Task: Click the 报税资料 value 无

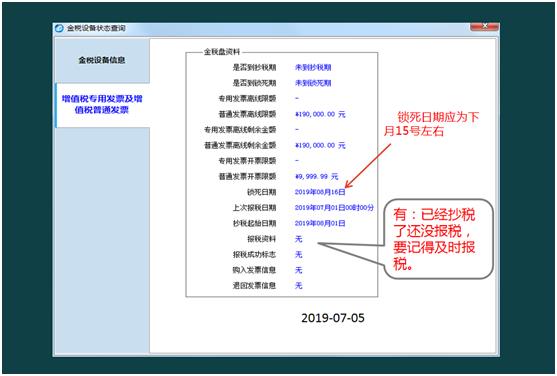Action: pyautogui.click(x=298, y=239)
